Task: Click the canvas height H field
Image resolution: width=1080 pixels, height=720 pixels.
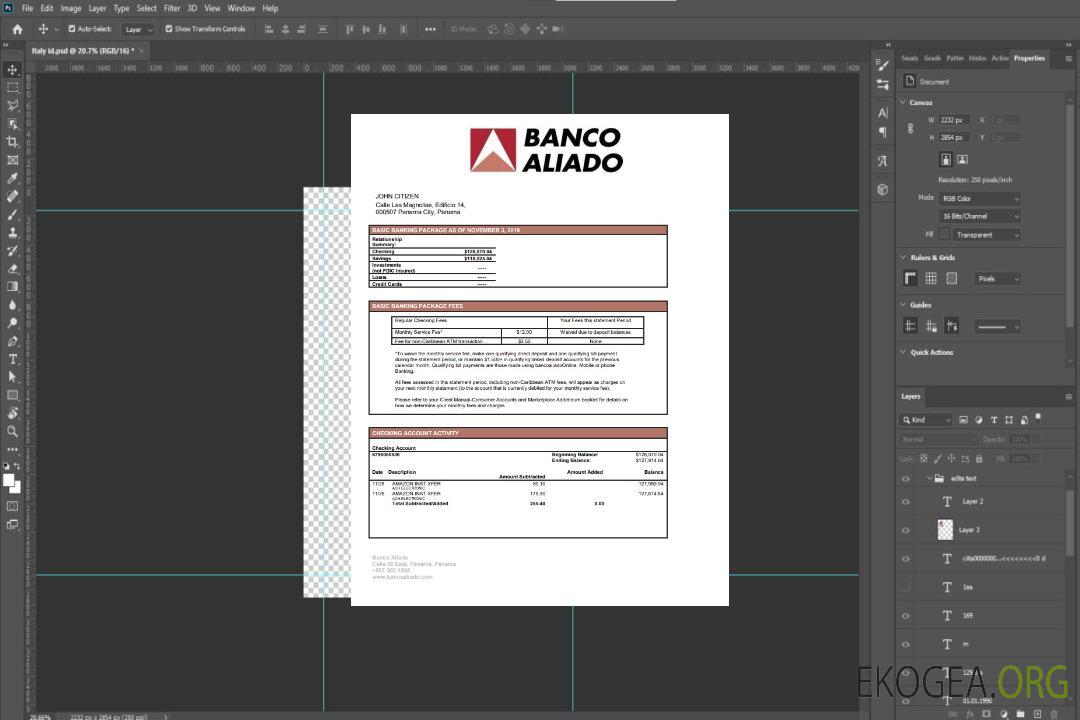Action: pos(955,138)
